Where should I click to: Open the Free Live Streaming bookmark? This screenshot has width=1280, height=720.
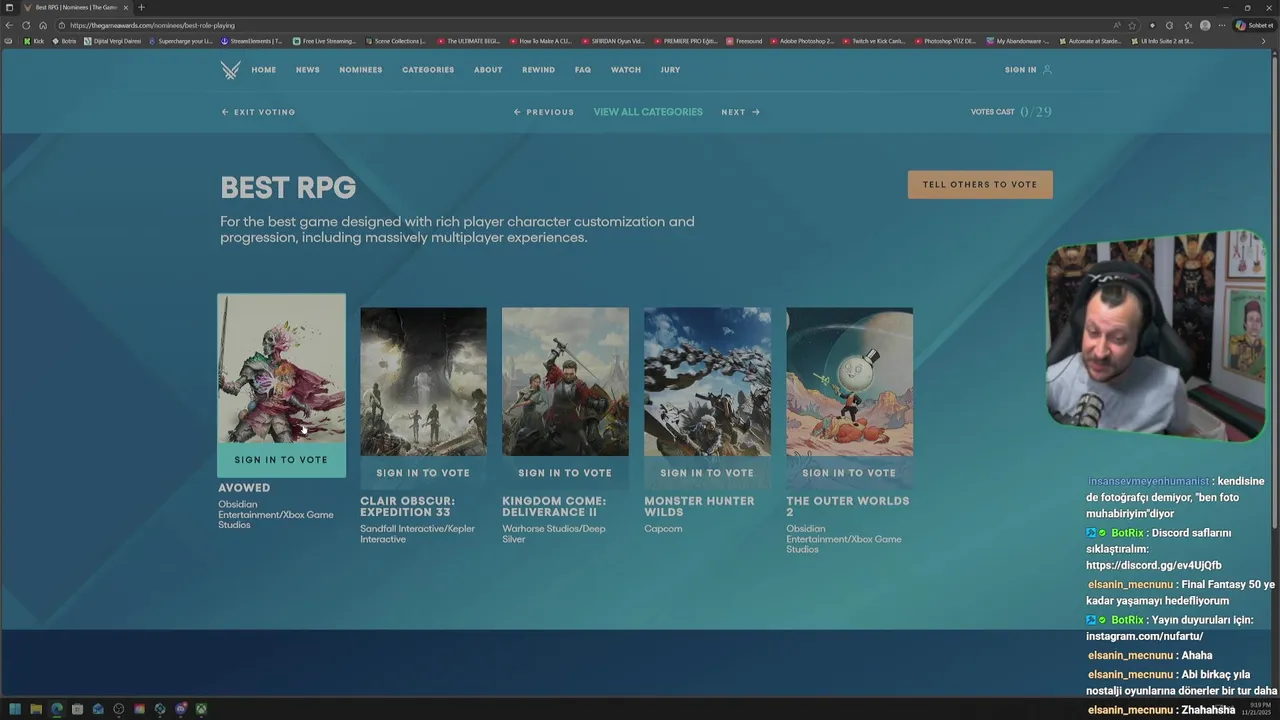324,41
